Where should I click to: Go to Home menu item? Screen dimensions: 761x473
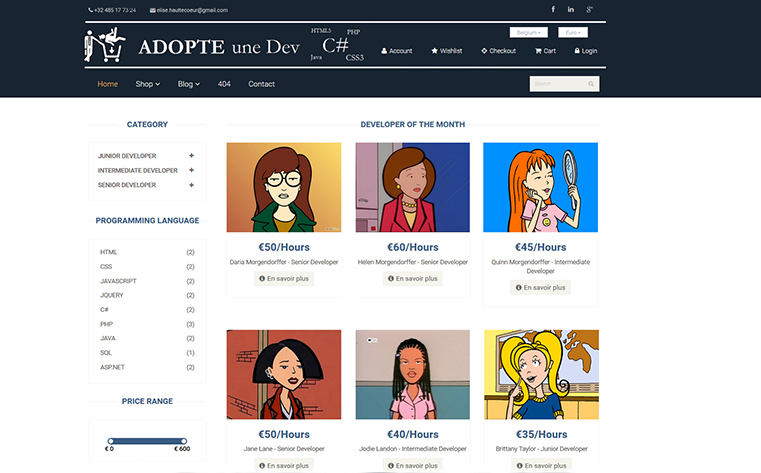pyautogui.click(x=108, y=84)
